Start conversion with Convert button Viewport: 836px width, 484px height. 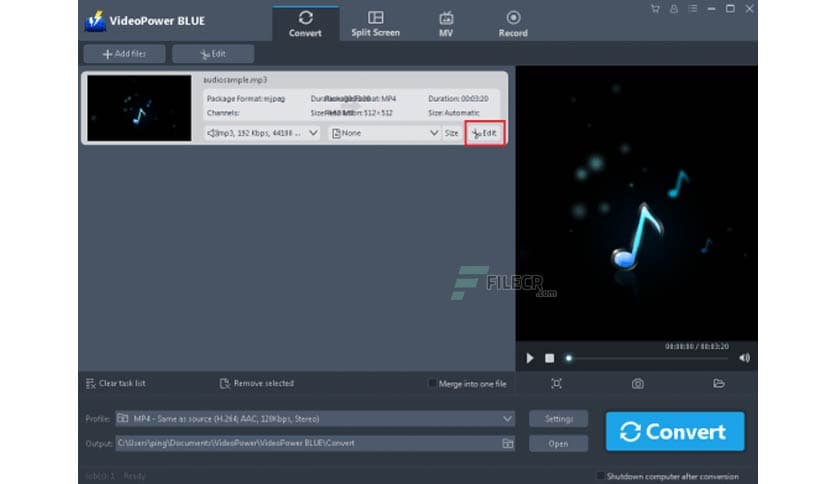coord(675,431)
